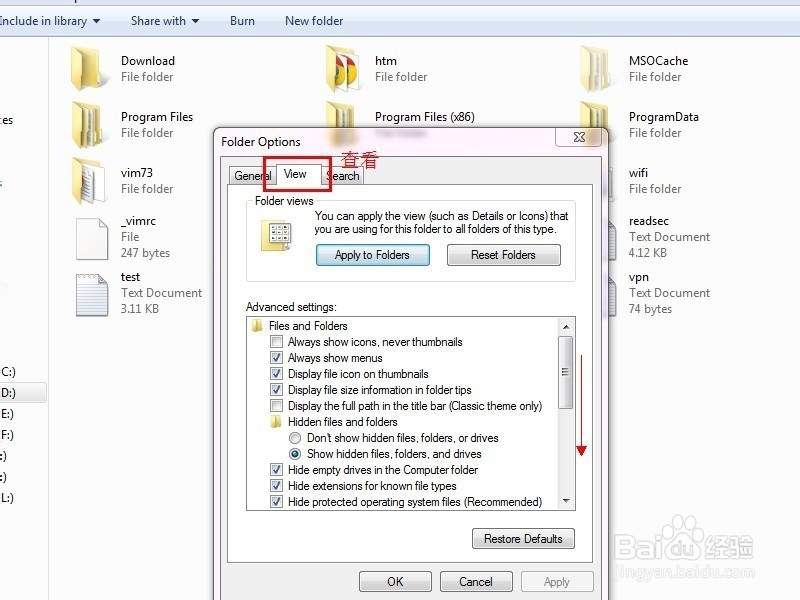Screen dimensions: 800x600
Task: Select the wifi folder name
Action: pos(638,173)
